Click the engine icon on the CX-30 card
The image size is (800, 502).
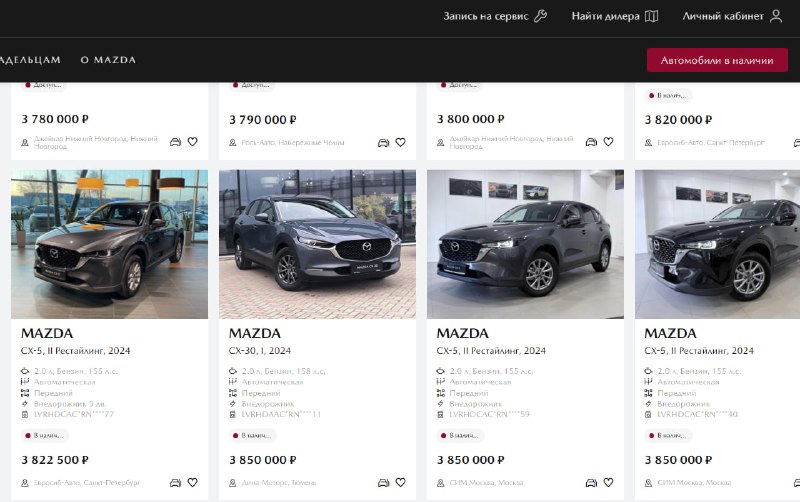pyautogui.click(x=233, y=371)
